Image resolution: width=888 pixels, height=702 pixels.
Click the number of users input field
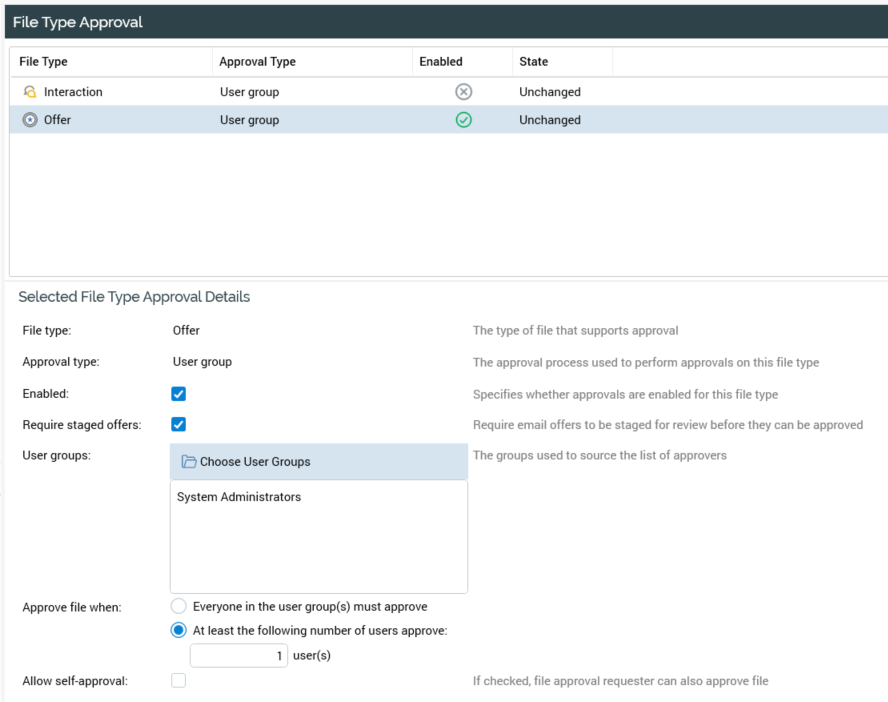click(x=238, y=656)
